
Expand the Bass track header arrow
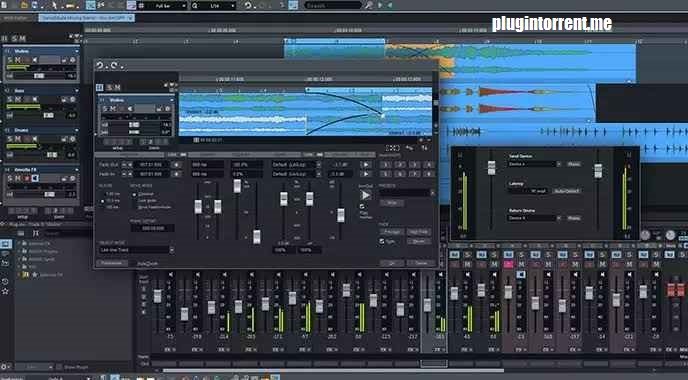click(77, 91)
